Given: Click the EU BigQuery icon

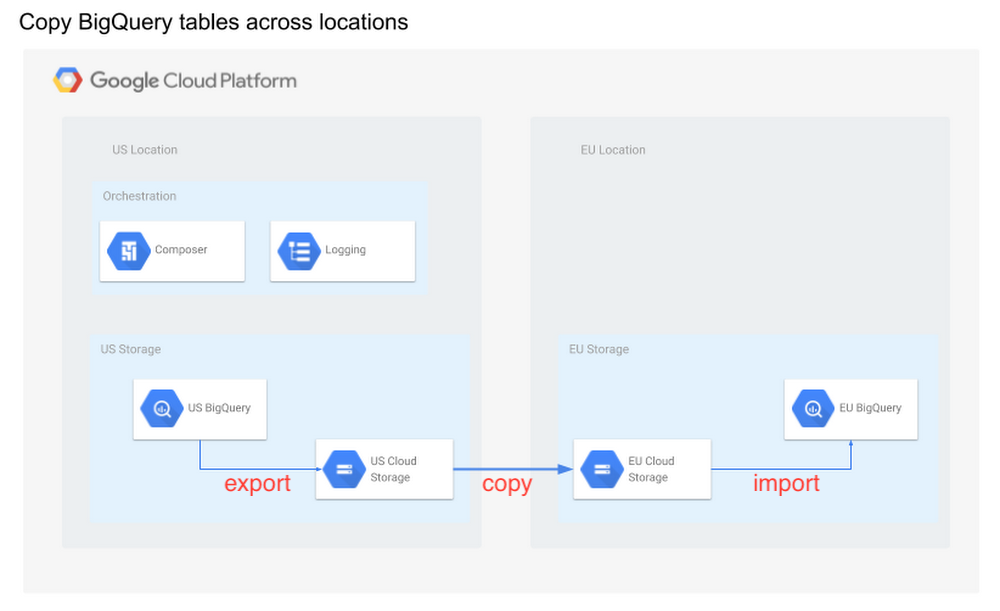Looking at the screenshot, I should point(812,409).
